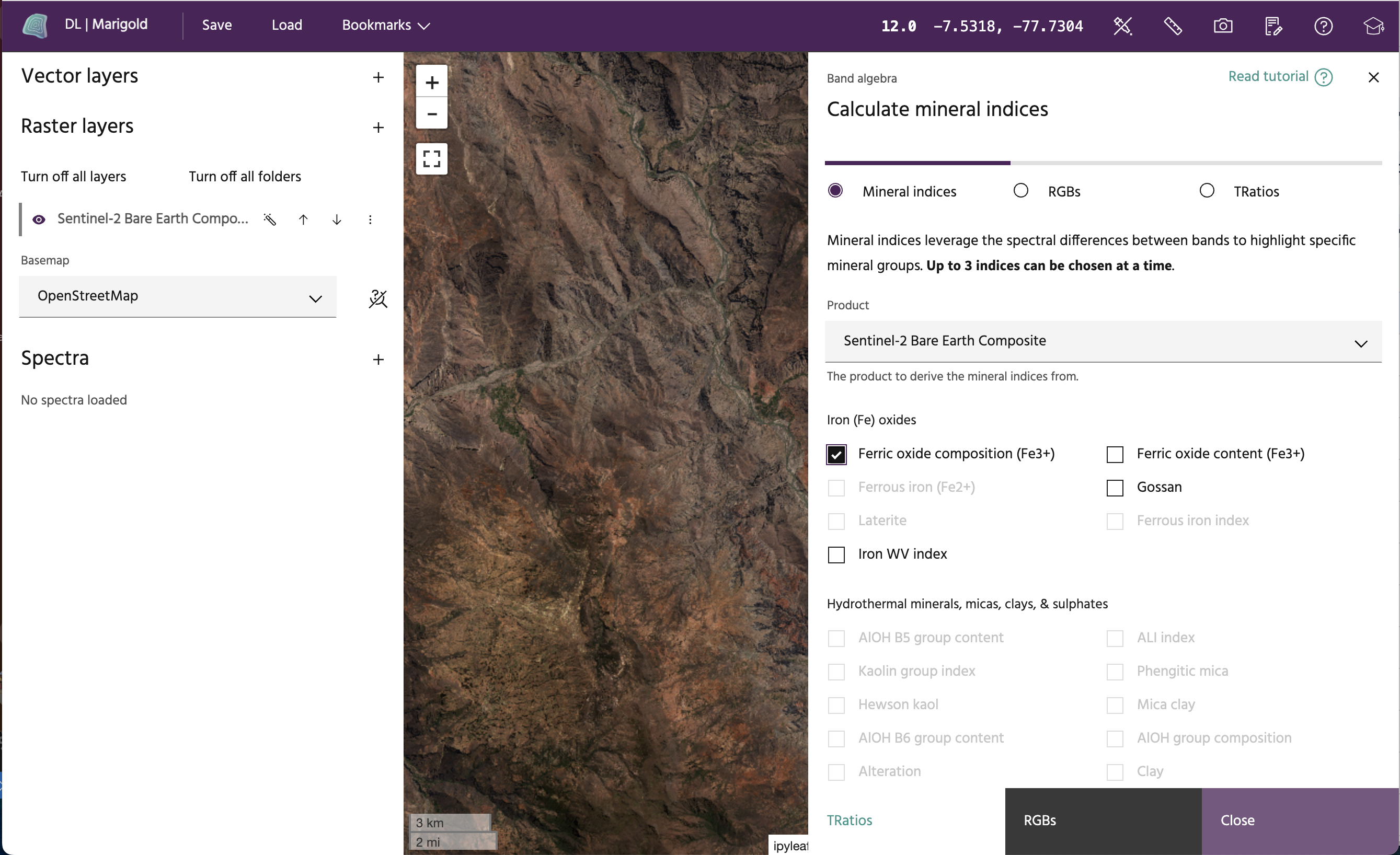Open the Bookmarks dropdown menu
This screenshot has height=855, width=1400.
(385, 25)
